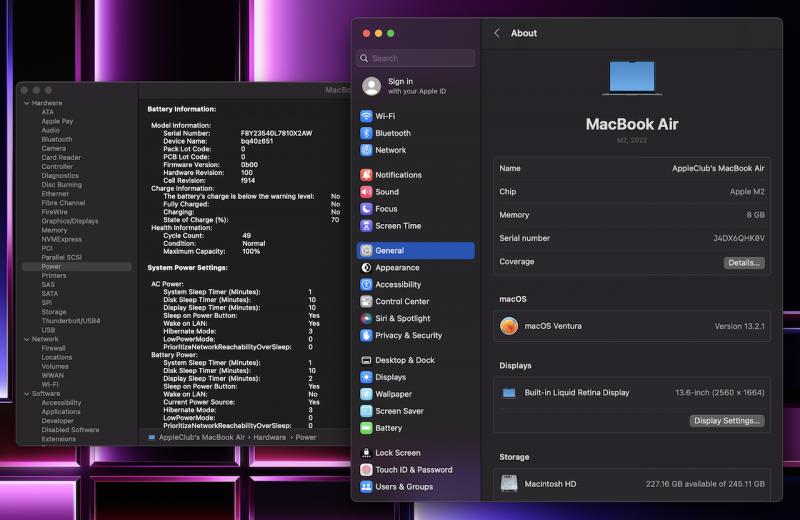
Task: Click the Version 13.2.1 text
Action: point(739,326)
